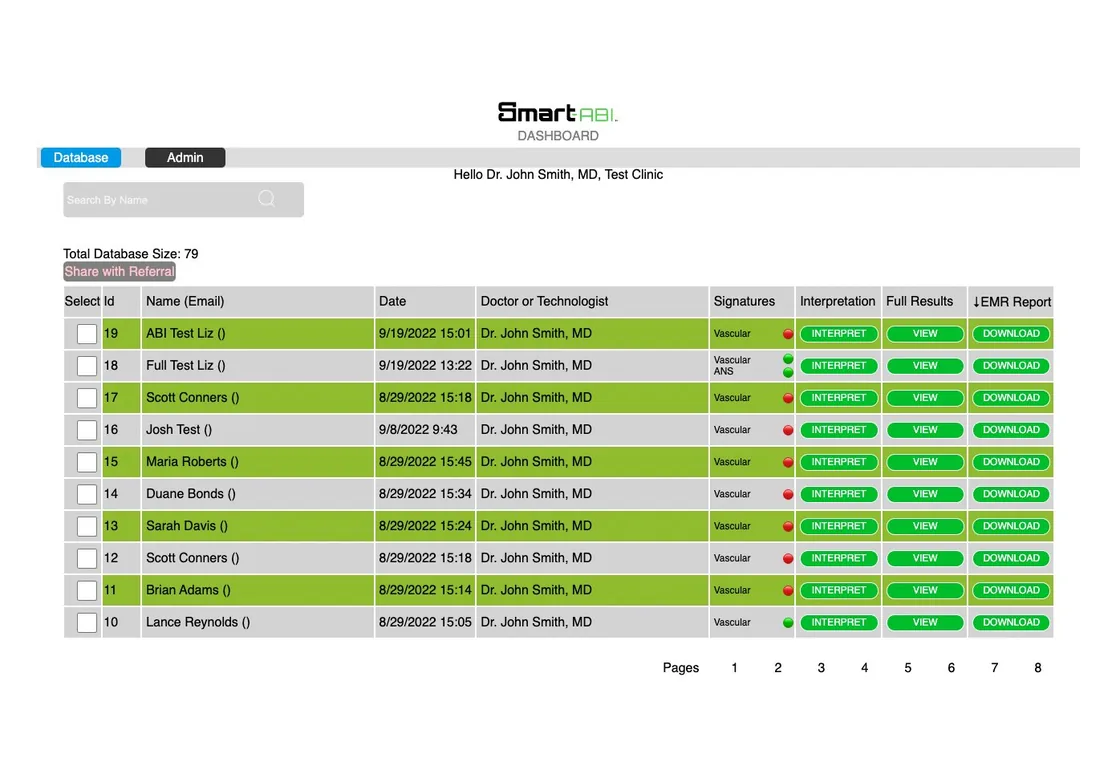Screen dimensions: 1120x770
Task: Select Sarah Davis row checkbox
Action: (86, 526)
